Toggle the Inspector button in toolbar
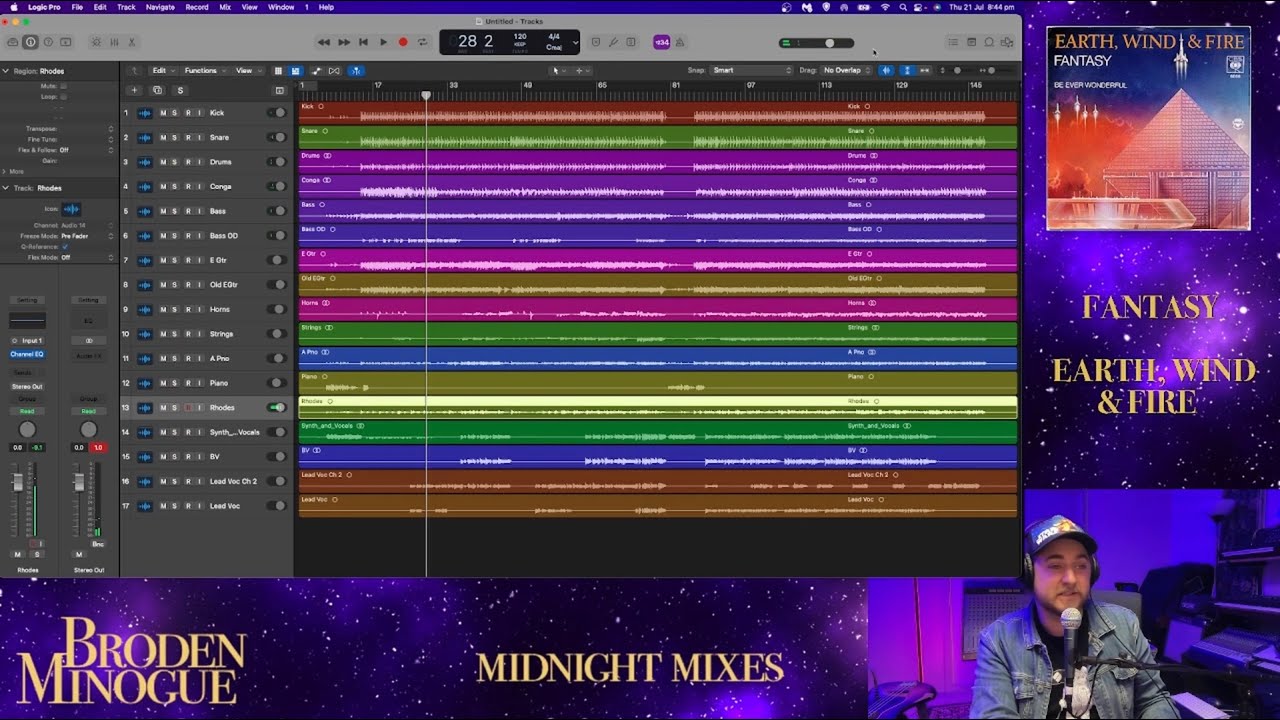The height and width of the screenshot is (720, 1280). tap(30, 42)
